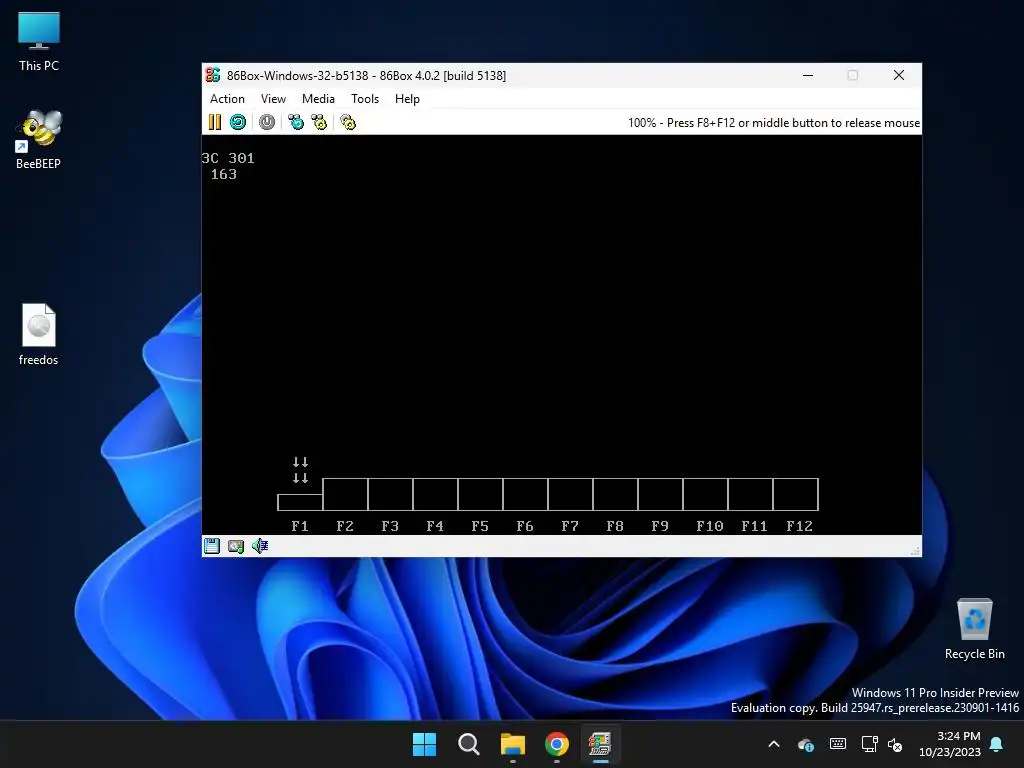Click the '163' text in emulated screen
Viewport: 1024px width, 768px height.
click(x=223, y=174)
